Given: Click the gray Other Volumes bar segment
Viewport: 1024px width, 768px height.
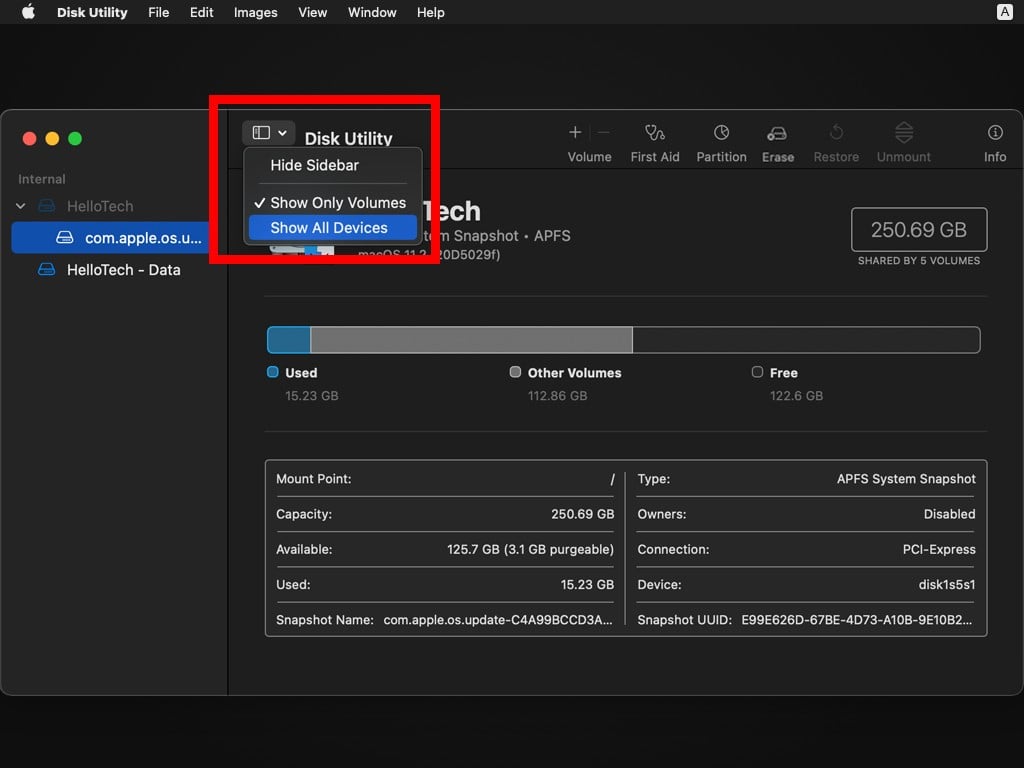Looking at the screenshot, I should pyautogui.click(x=471, y=340).
